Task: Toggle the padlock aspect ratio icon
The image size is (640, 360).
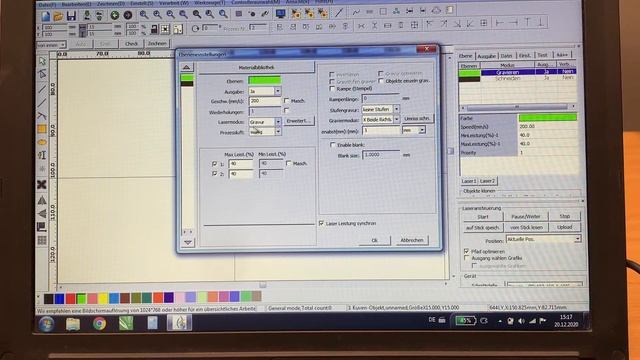Action: [x=154, y=29]
